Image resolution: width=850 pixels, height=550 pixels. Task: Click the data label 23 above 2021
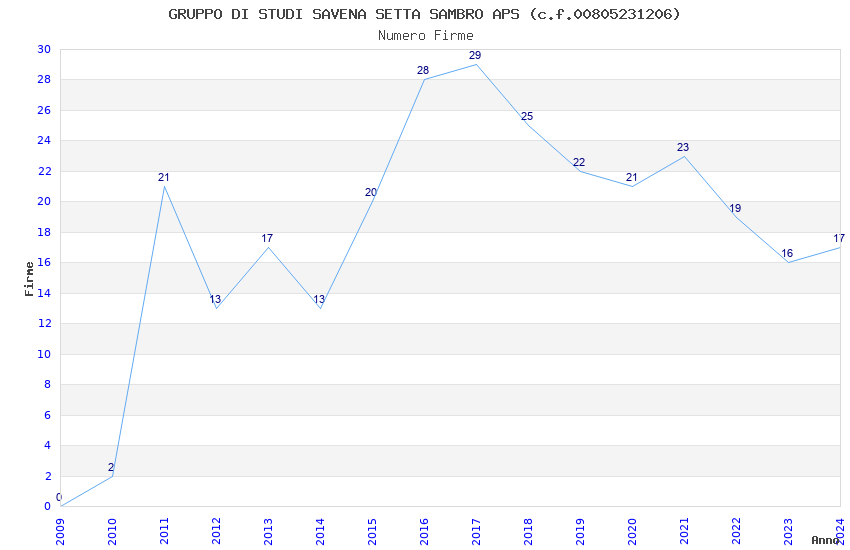point(683,147)
